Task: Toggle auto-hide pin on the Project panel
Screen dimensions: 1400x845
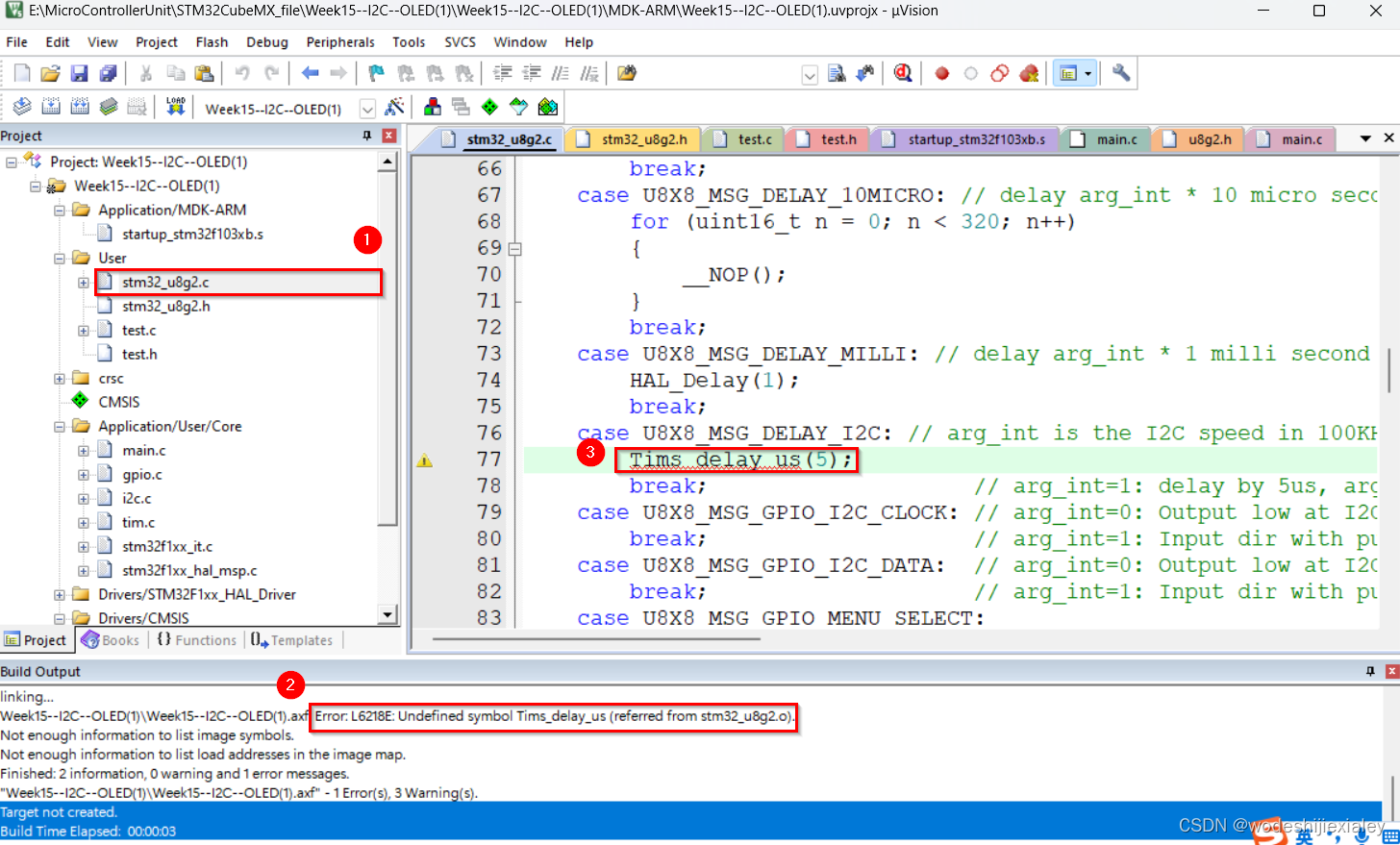Action: coord(366,136)
